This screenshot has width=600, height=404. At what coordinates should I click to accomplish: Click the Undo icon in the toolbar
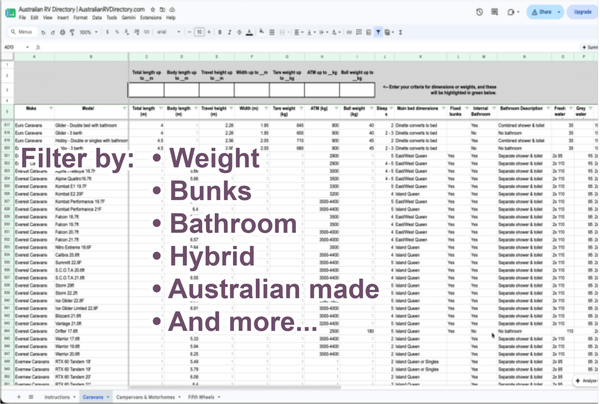[43, 33]
